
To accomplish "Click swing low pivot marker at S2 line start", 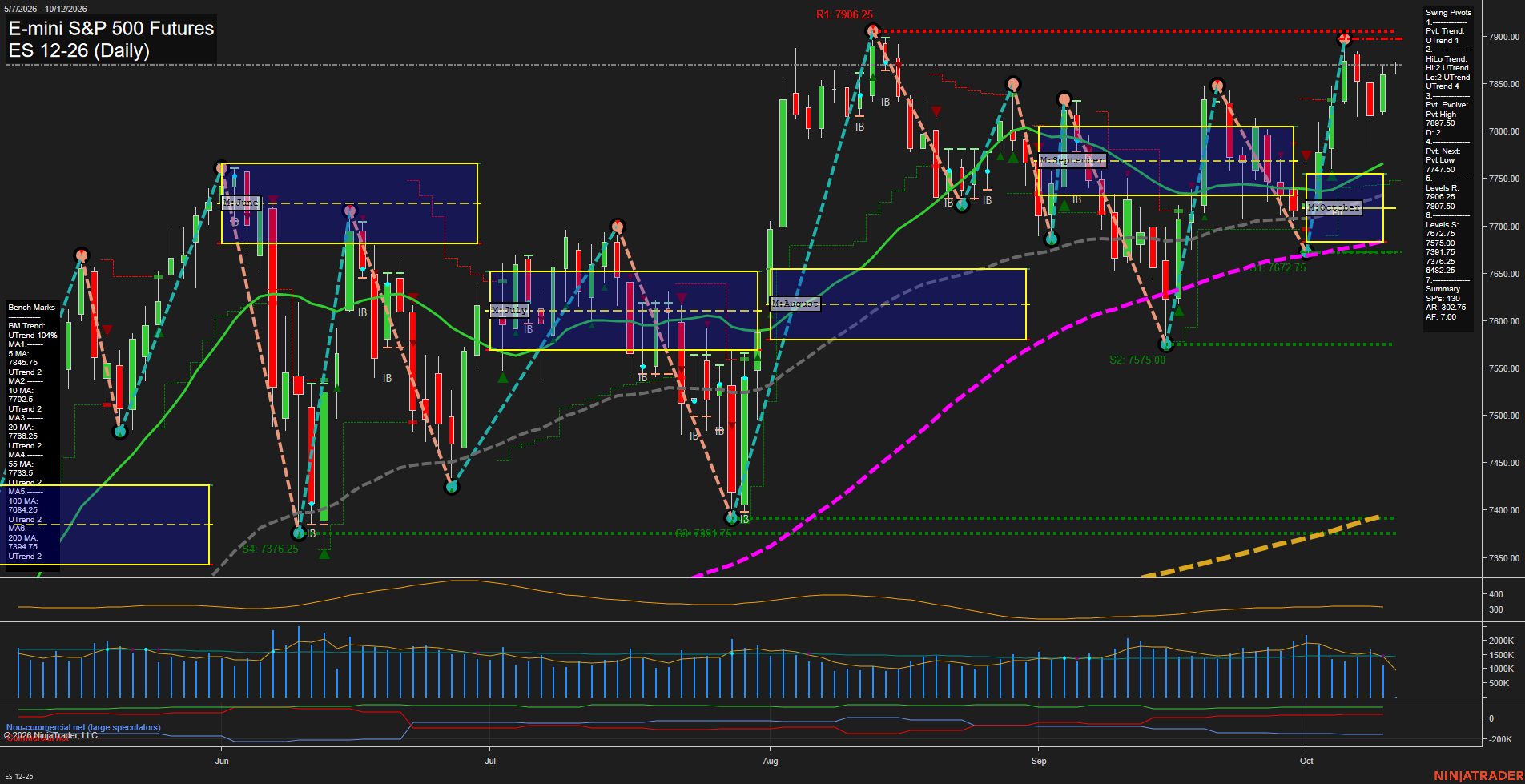I will tap(1166, 344).
